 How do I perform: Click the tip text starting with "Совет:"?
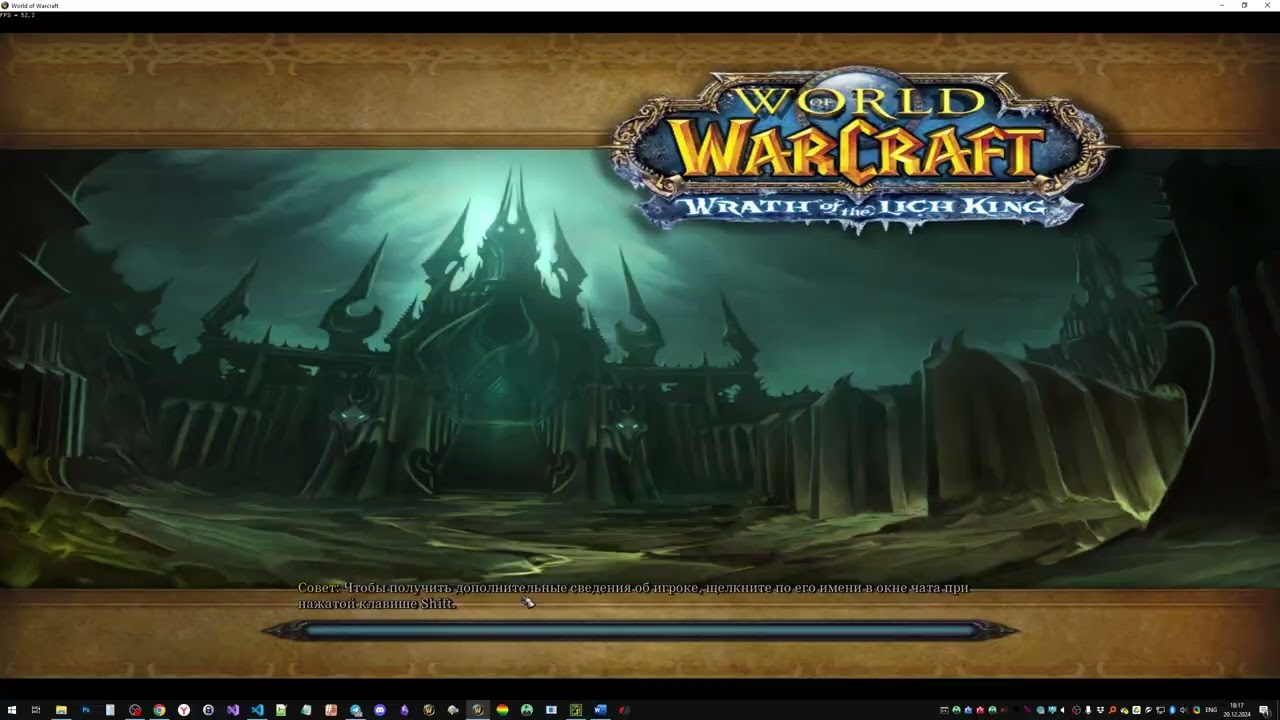pyautogui.click(x=633, y=596)
